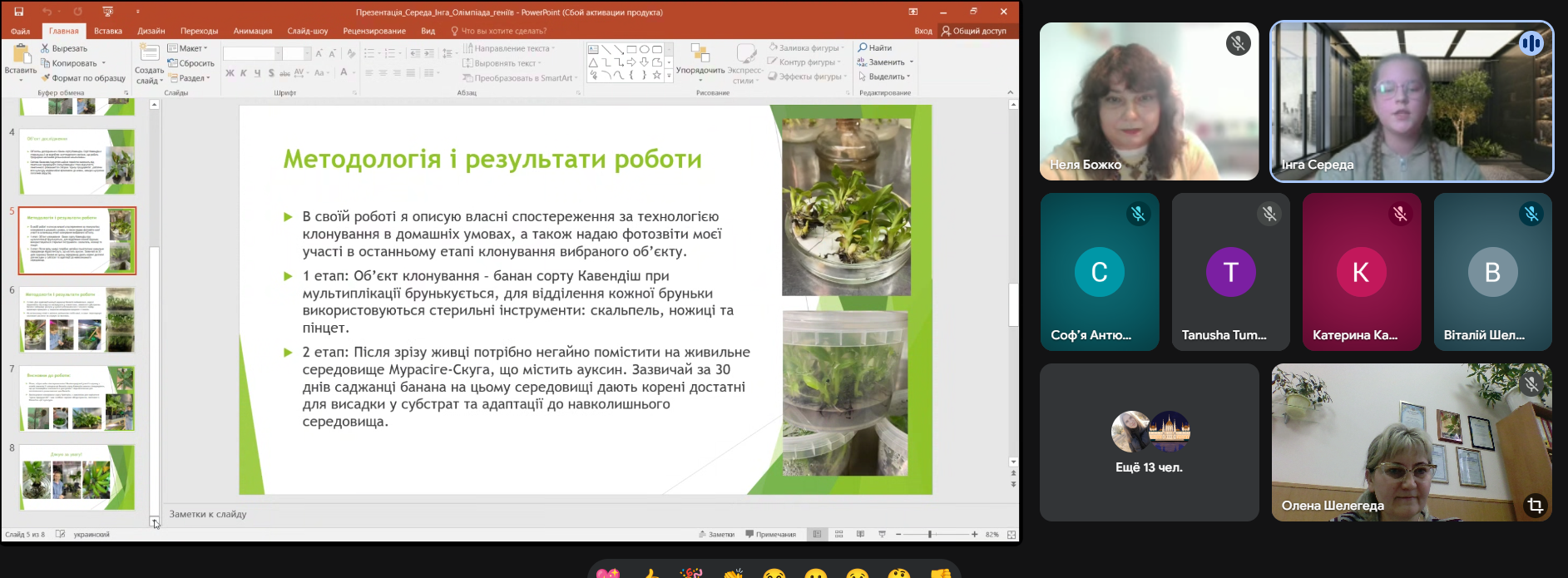Click the Save icon in the title bar
This screenshot has height=578, width=1568.
tap(18, 12)
